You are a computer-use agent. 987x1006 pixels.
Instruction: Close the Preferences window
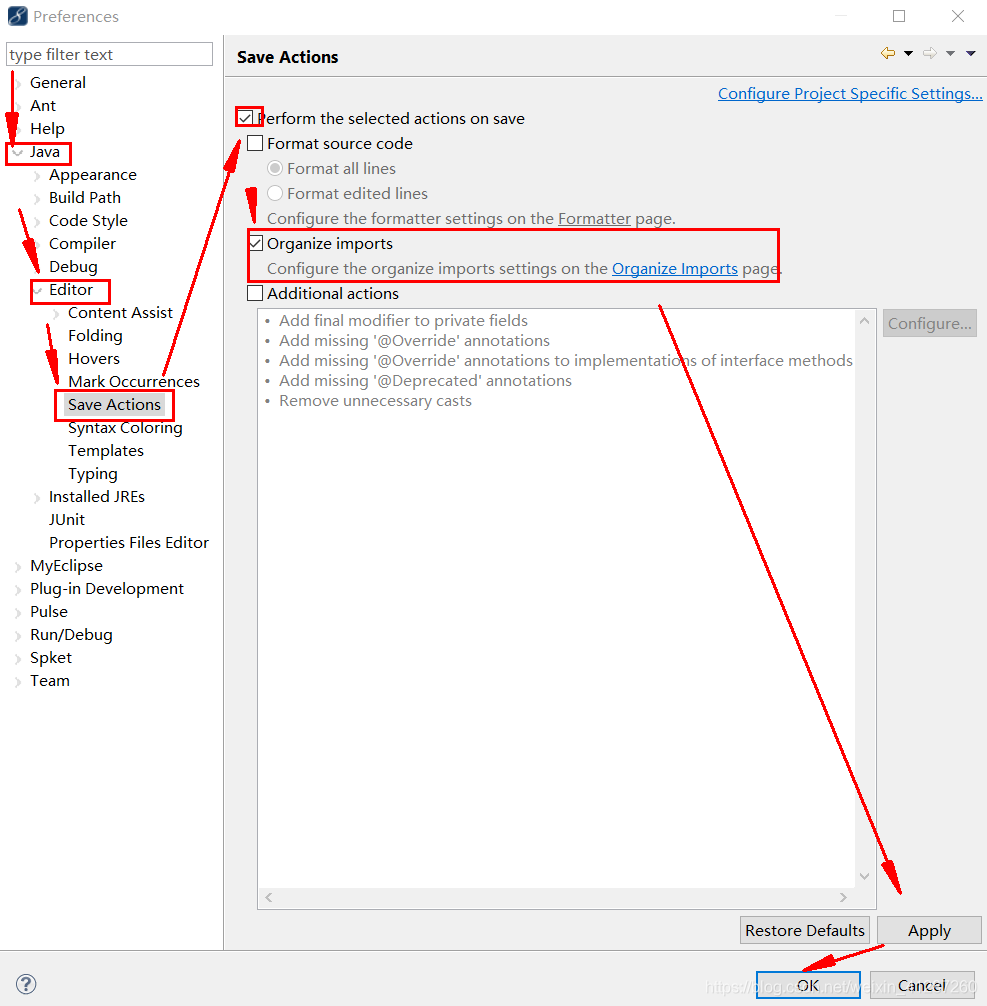[957, 16]
